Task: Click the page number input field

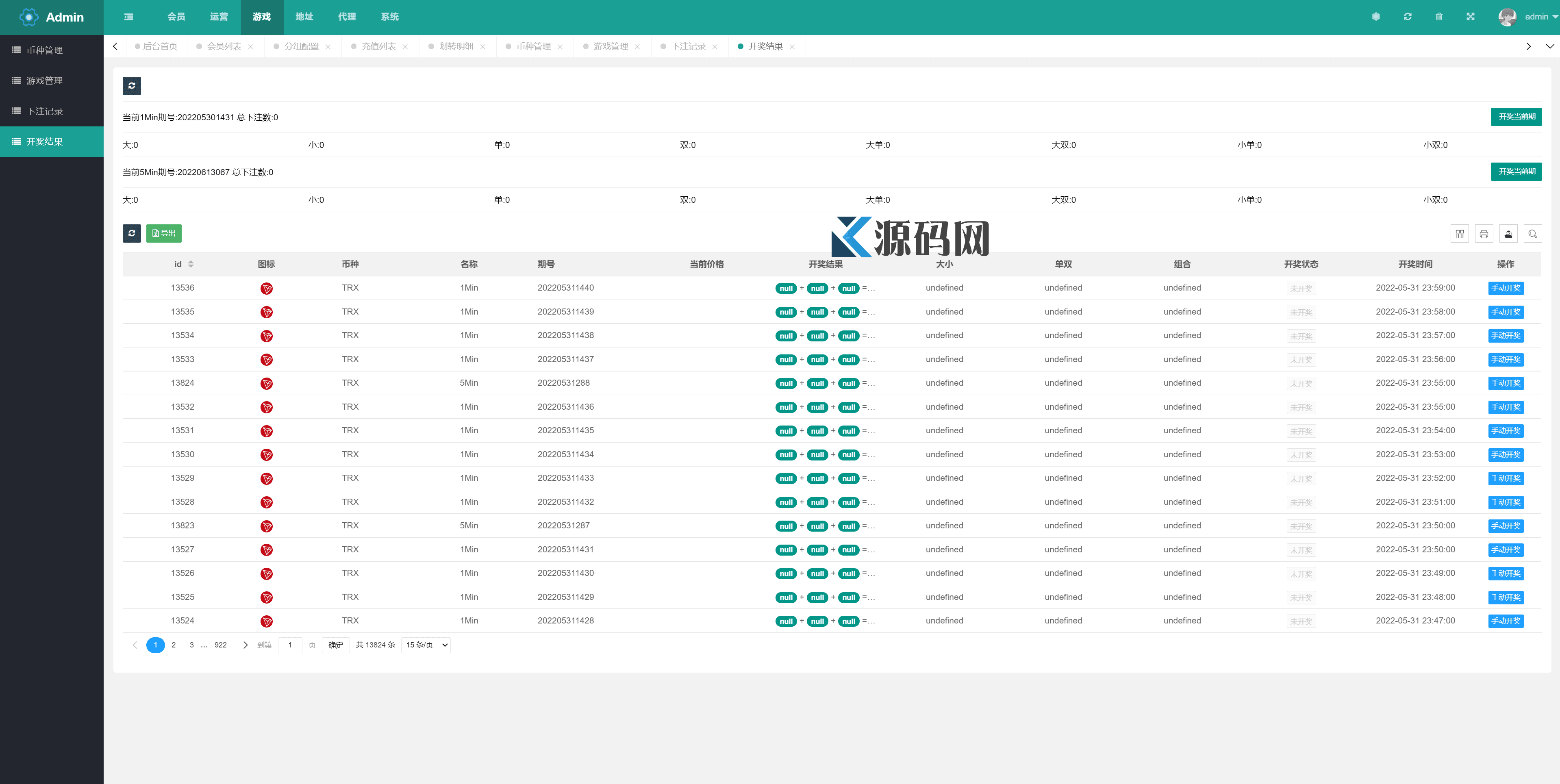Action: pyautogui.click(x=290, y=645)
